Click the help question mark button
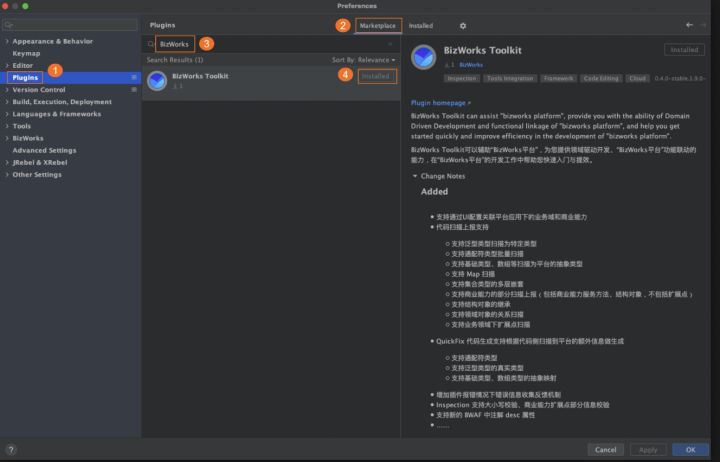This screenshot has height=462, width=720. click(11, 450)
